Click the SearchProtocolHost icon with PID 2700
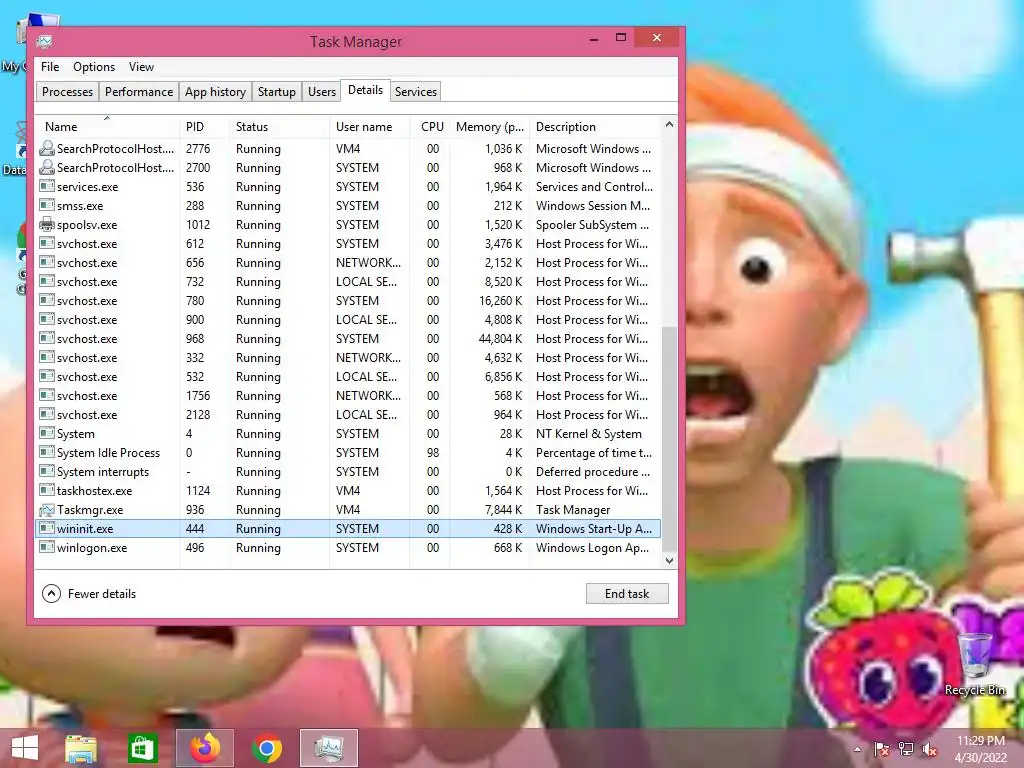Screen dimensions: 1024x768 [47, 167]
